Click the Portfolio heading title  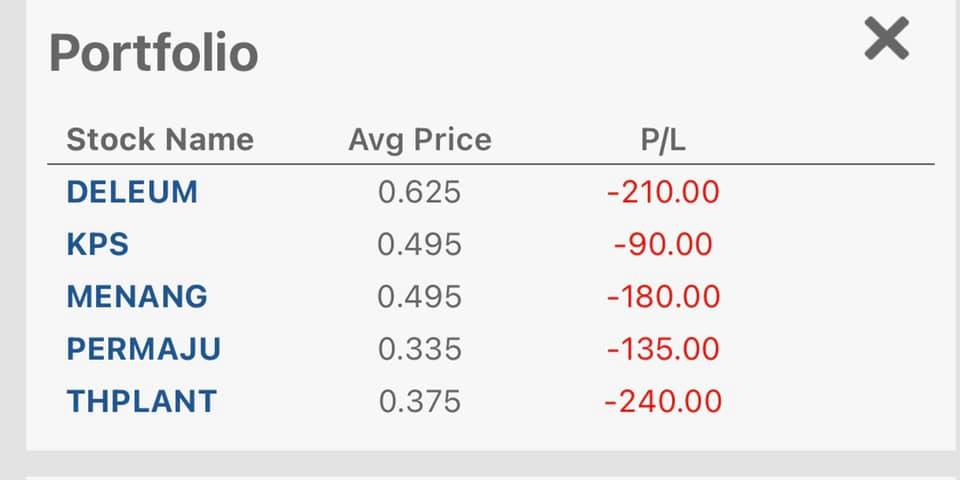pyautogui.click(x=153, y=53)
